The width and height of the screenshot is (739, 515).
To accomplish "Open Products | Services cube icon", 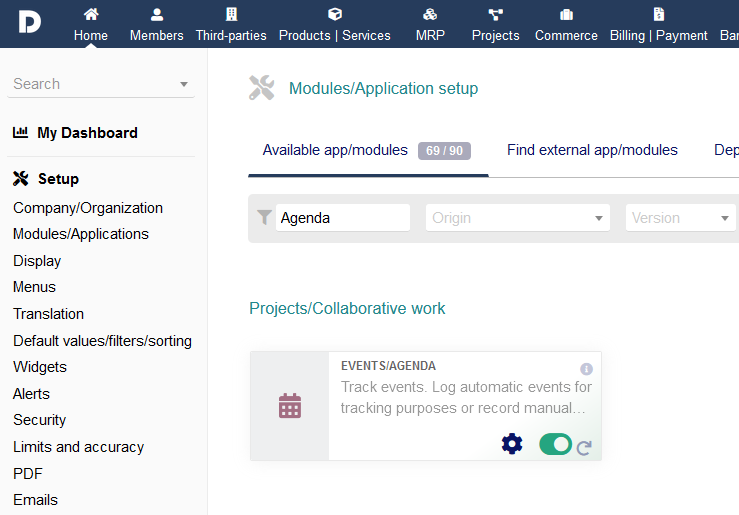I will click(335, 14).
